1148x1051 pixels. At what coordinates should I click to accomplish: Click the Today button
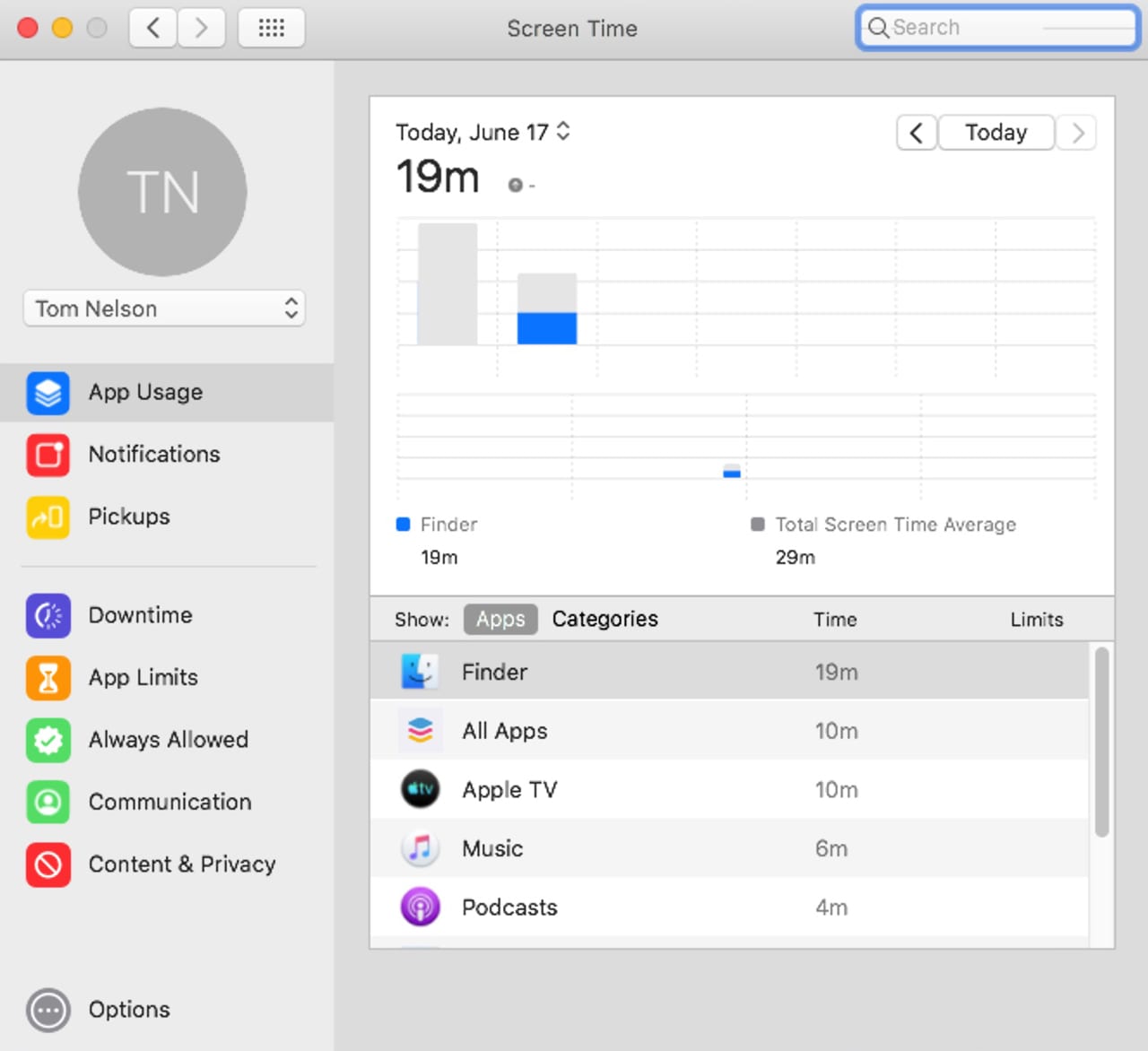pyautogui.click(x=996, y=133)
